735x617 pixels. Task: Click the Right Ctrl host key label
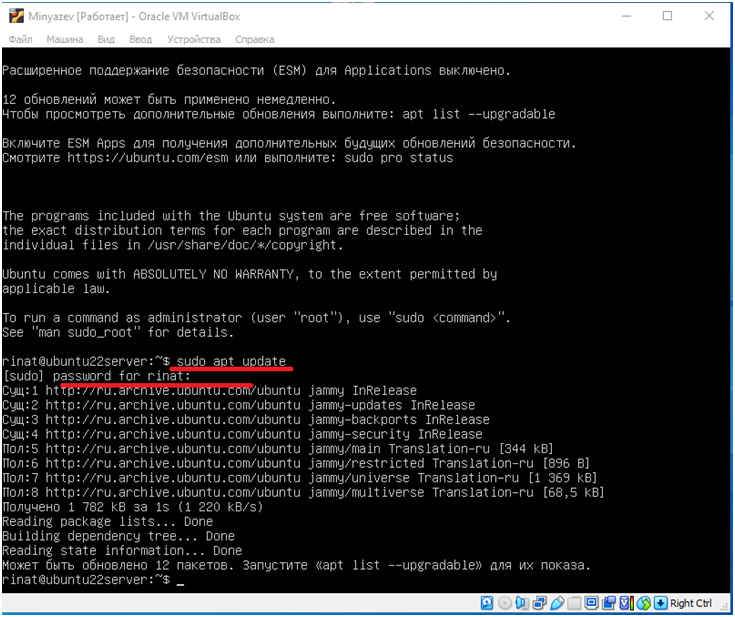pyautogui.click(x=691, y=603)
